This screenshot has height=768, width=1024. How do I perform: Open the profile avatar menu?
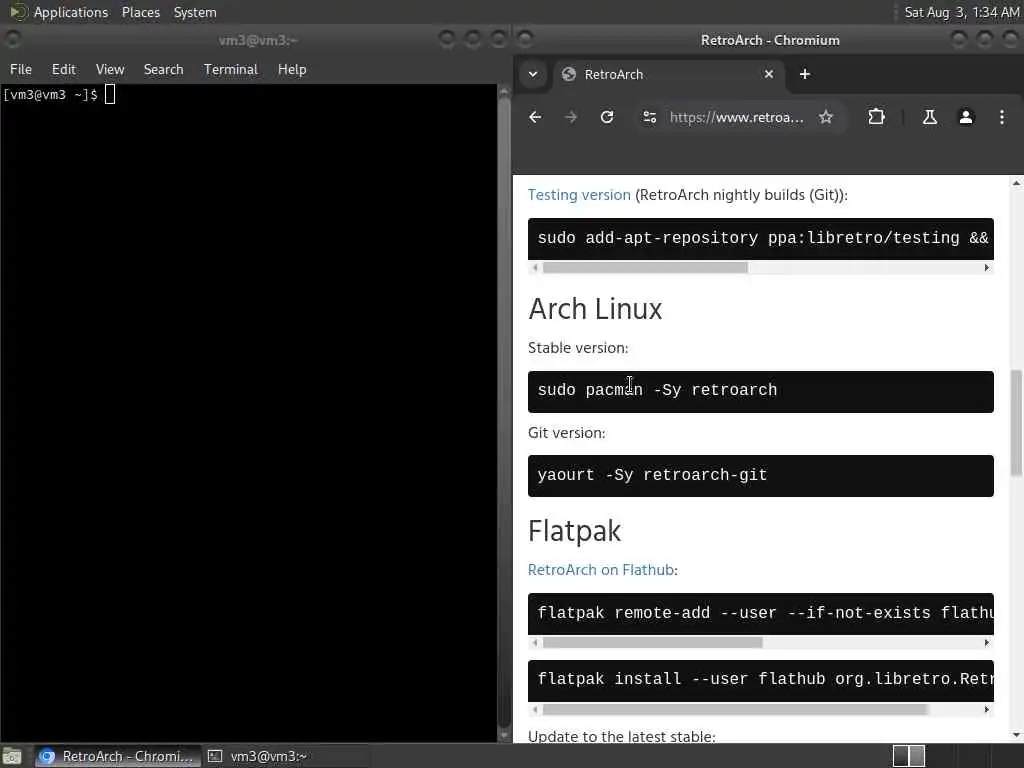coord(965,117)
